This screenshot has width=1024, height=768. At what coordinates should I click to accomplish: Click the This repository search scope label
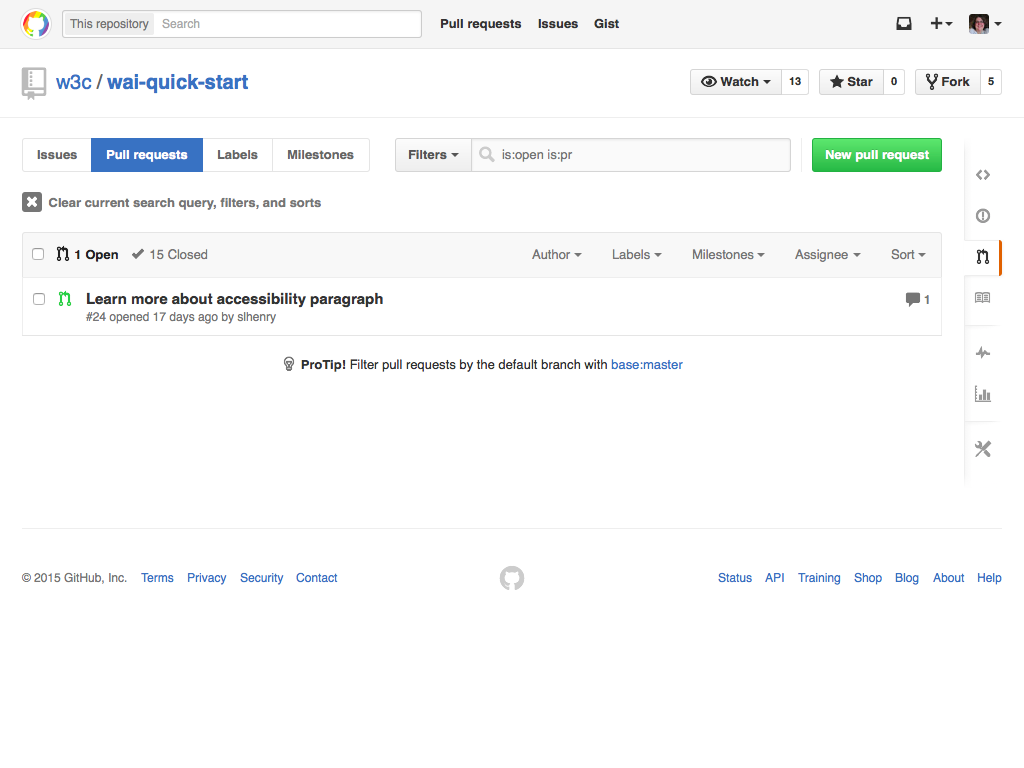coord(109,24)
